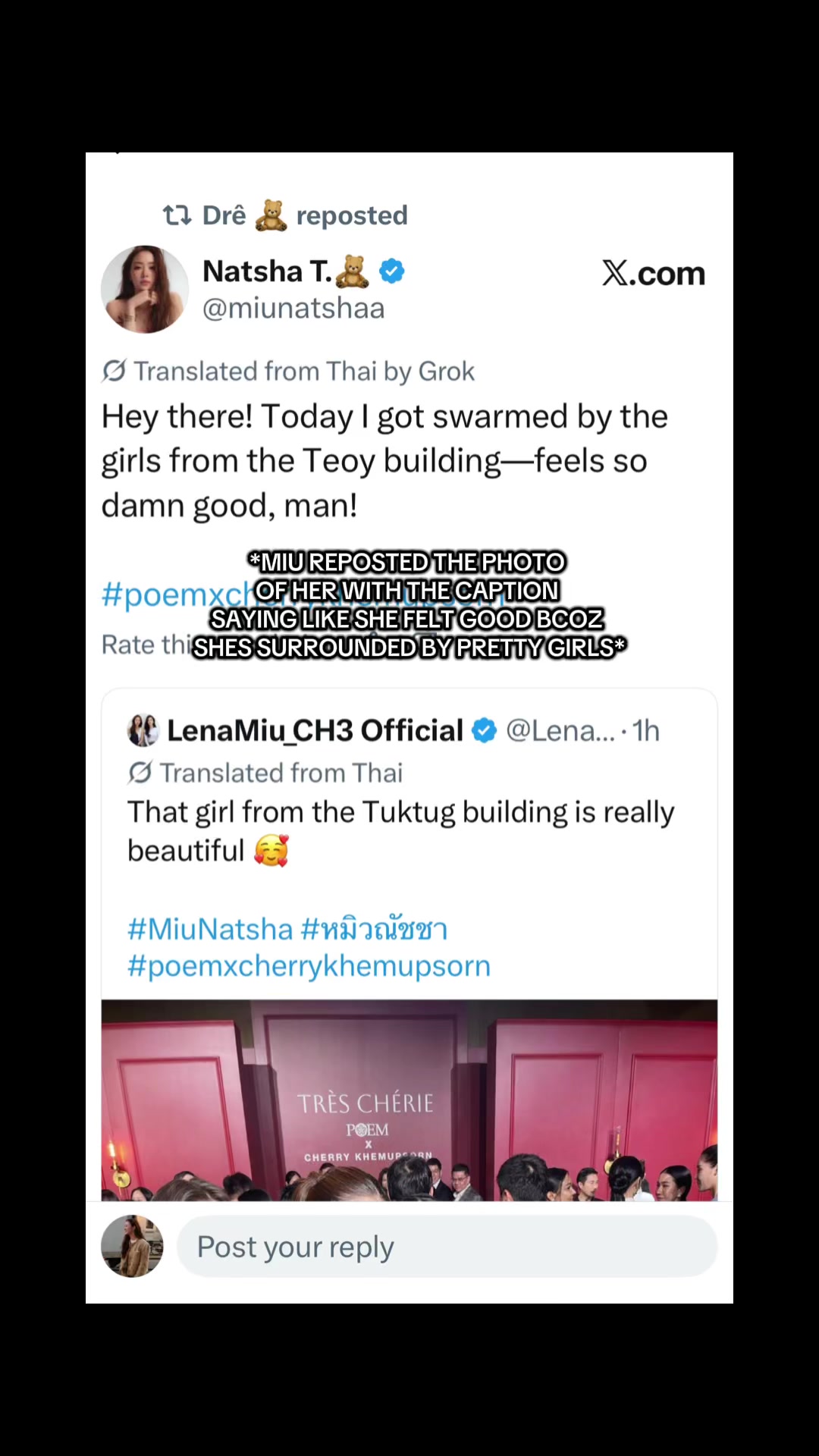
Task: Open the quoted tweet text about Tuktug building
Action: [x=400, y=831]
